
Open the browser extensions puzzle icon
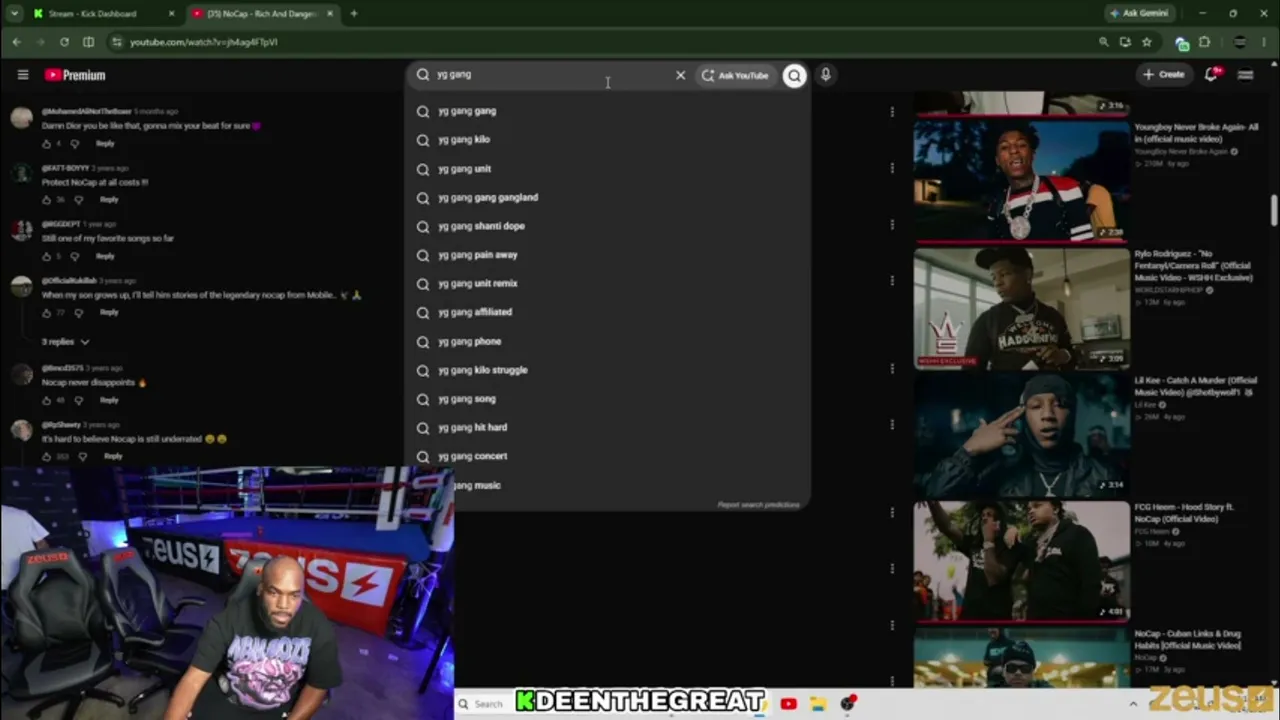coord(1204,42)
